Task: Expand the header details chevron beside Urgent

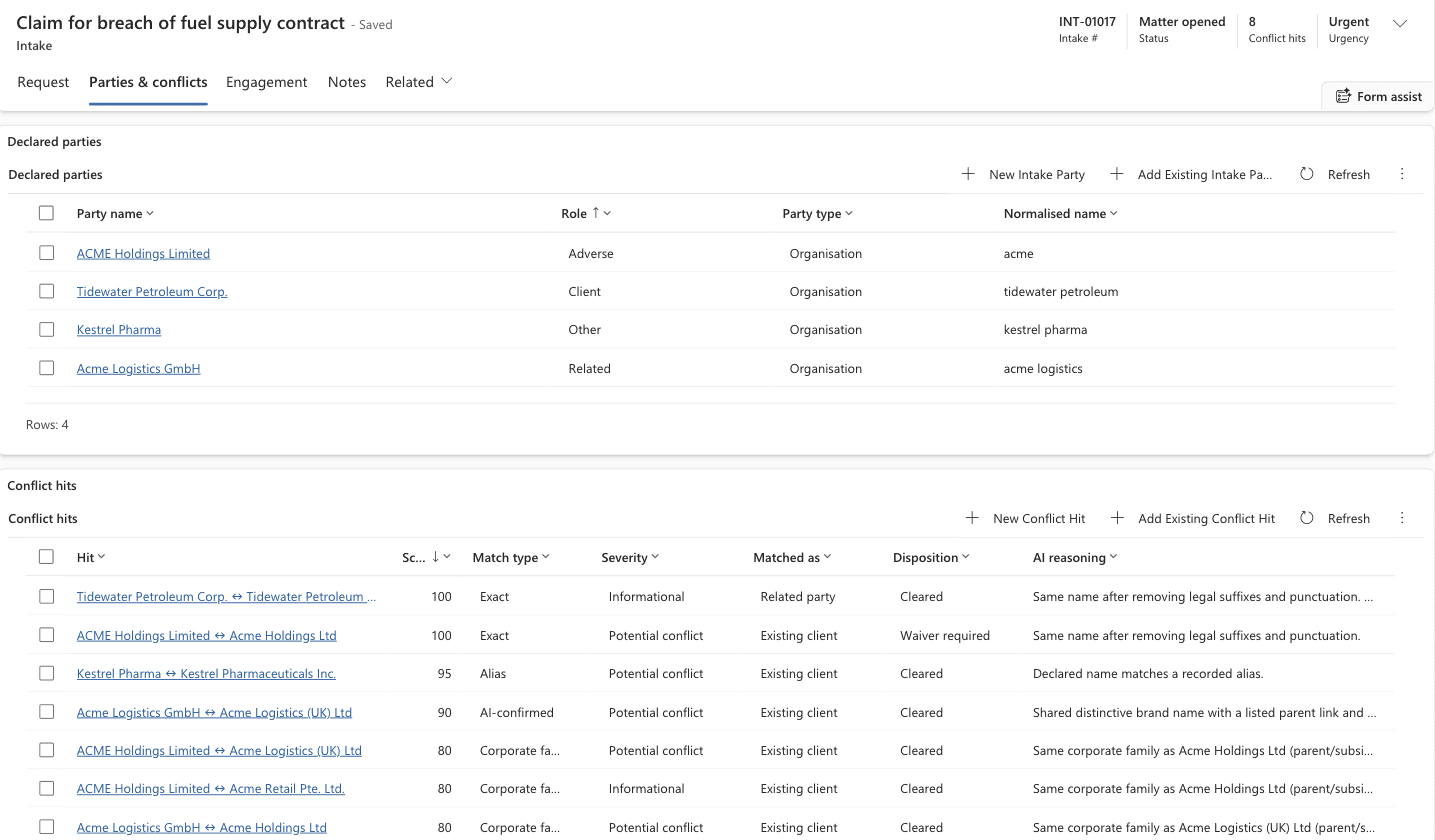Action: pos(1400,24)
